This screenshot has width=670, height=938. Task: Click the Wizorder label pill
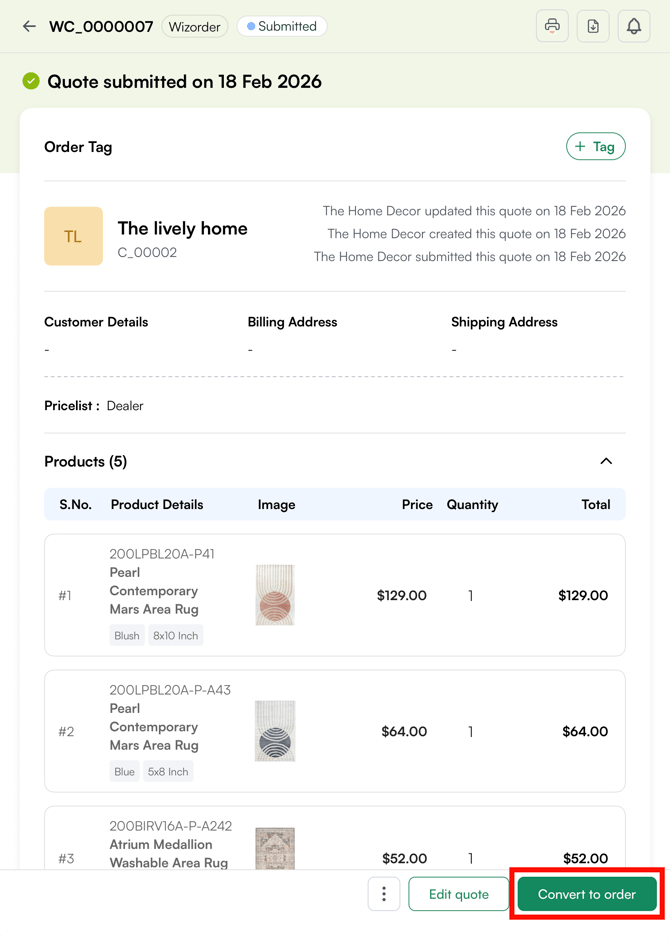[195, 27]
